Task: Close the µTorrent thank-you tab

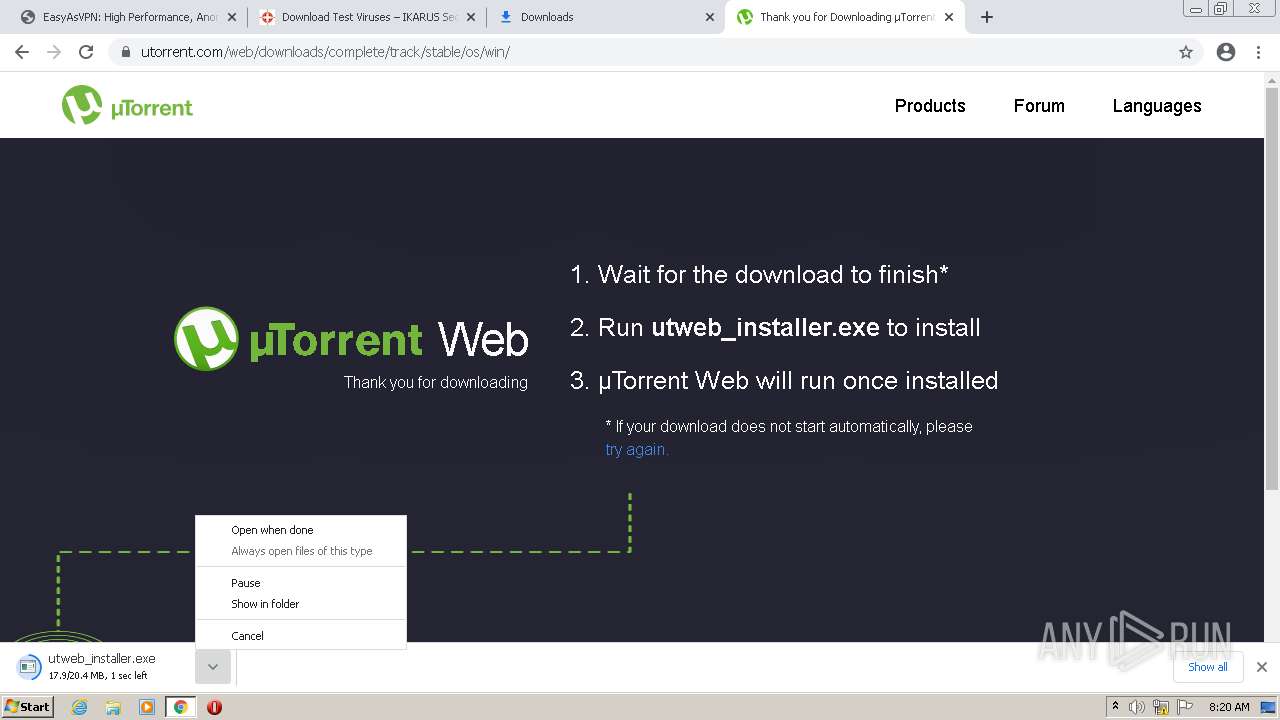Action: [x=949, y=17]
